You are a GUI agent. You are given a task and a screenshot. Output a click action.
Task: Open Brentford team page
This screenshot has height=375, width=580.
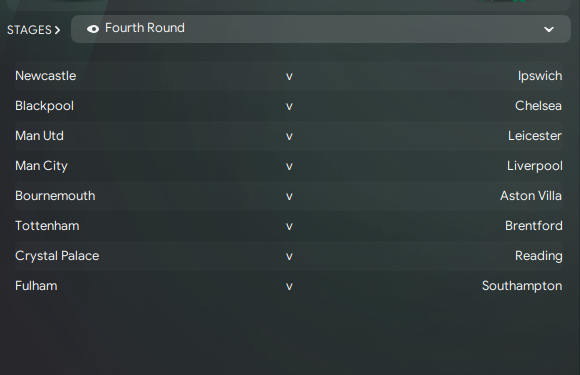tap(534, 226)
